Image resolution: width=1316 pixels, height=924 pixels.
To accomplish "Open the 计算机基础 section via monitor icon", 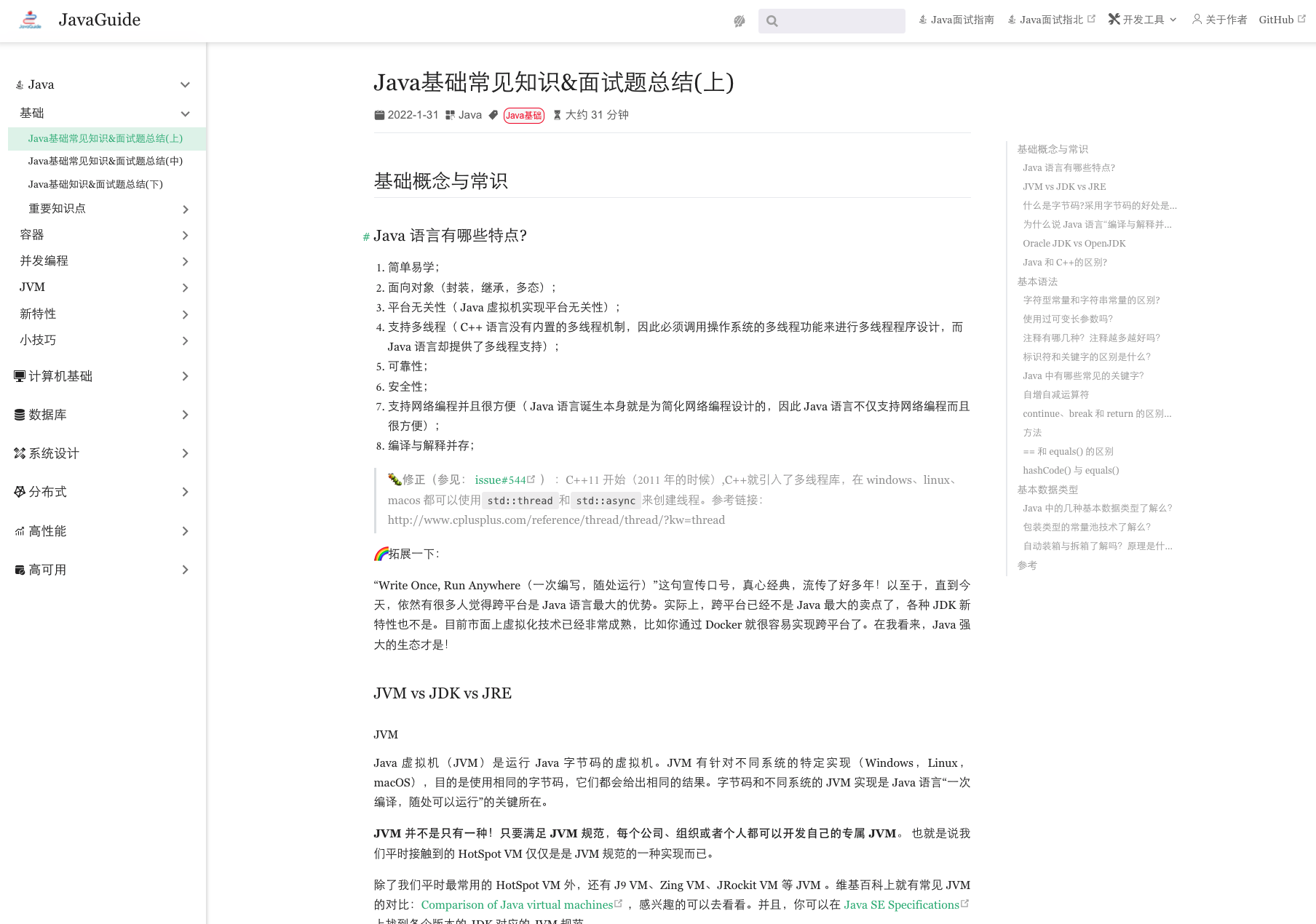I will 19,376.
